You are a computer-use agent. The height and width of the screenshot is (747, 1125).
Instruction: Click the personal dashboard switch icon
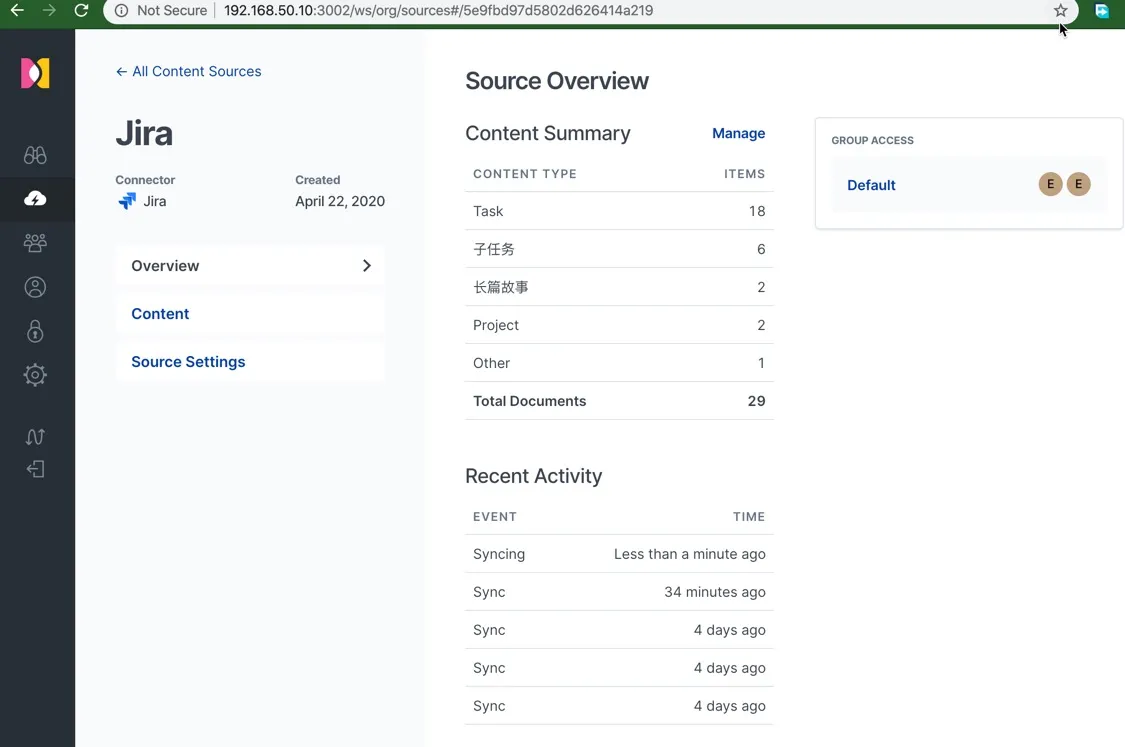pyautogui.click(x=35, y=437)
